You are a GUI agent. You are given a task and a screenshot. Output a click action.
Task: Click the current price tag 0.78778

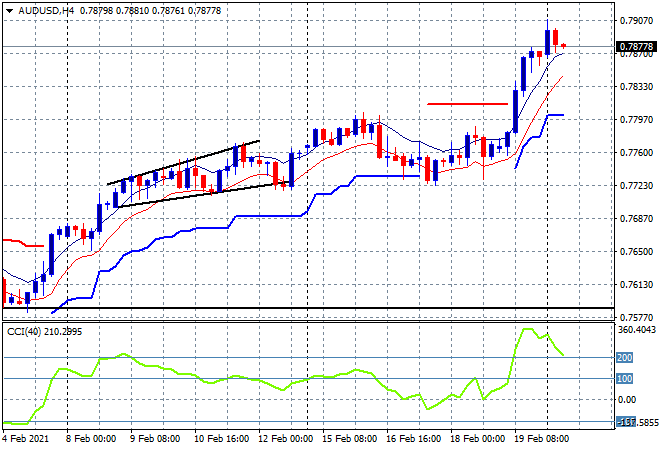coord(636,46)
